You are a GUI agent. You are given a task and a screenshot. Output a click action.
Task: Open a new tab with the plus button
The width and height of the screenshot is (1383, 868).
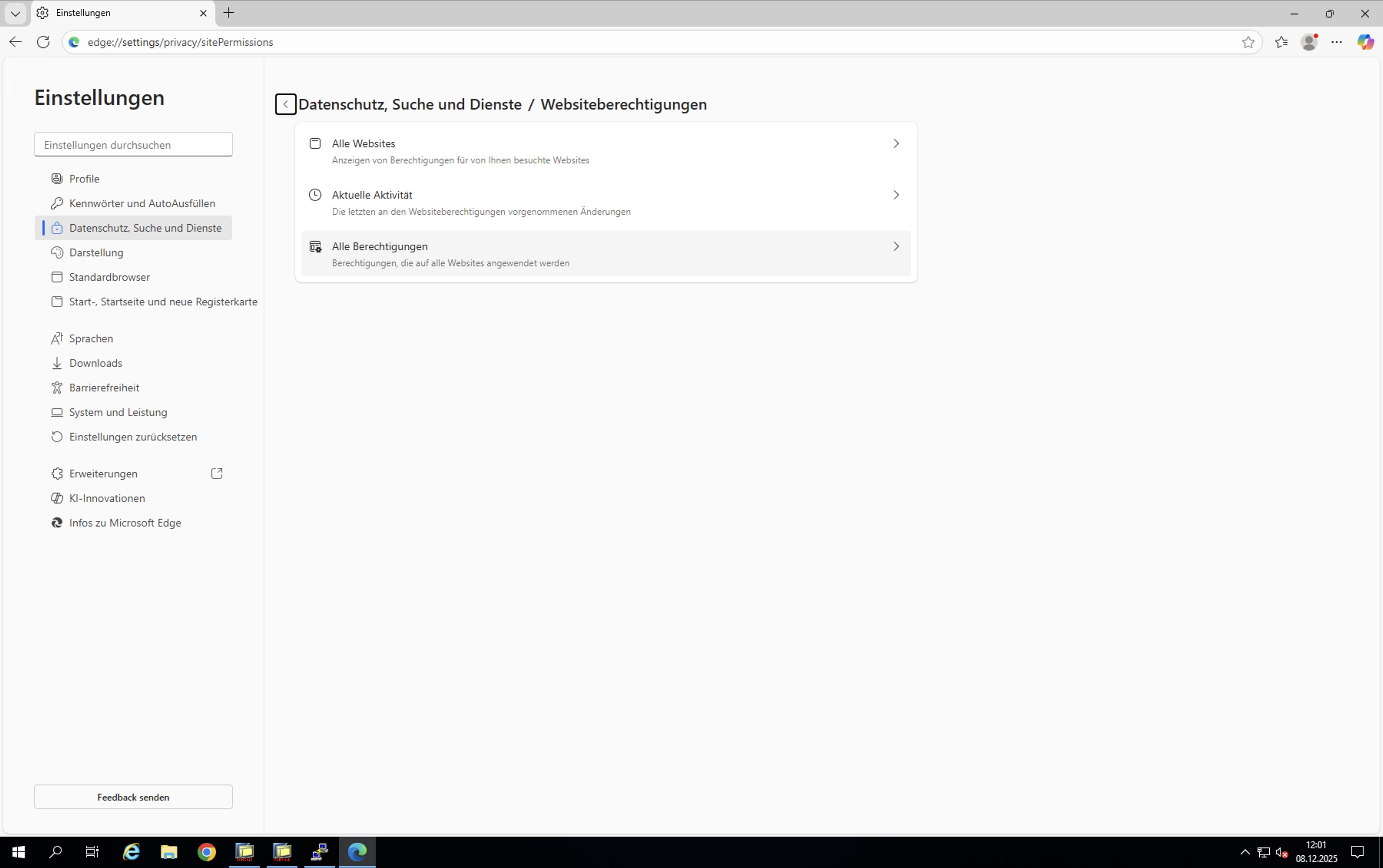click(x=229, y=13)
